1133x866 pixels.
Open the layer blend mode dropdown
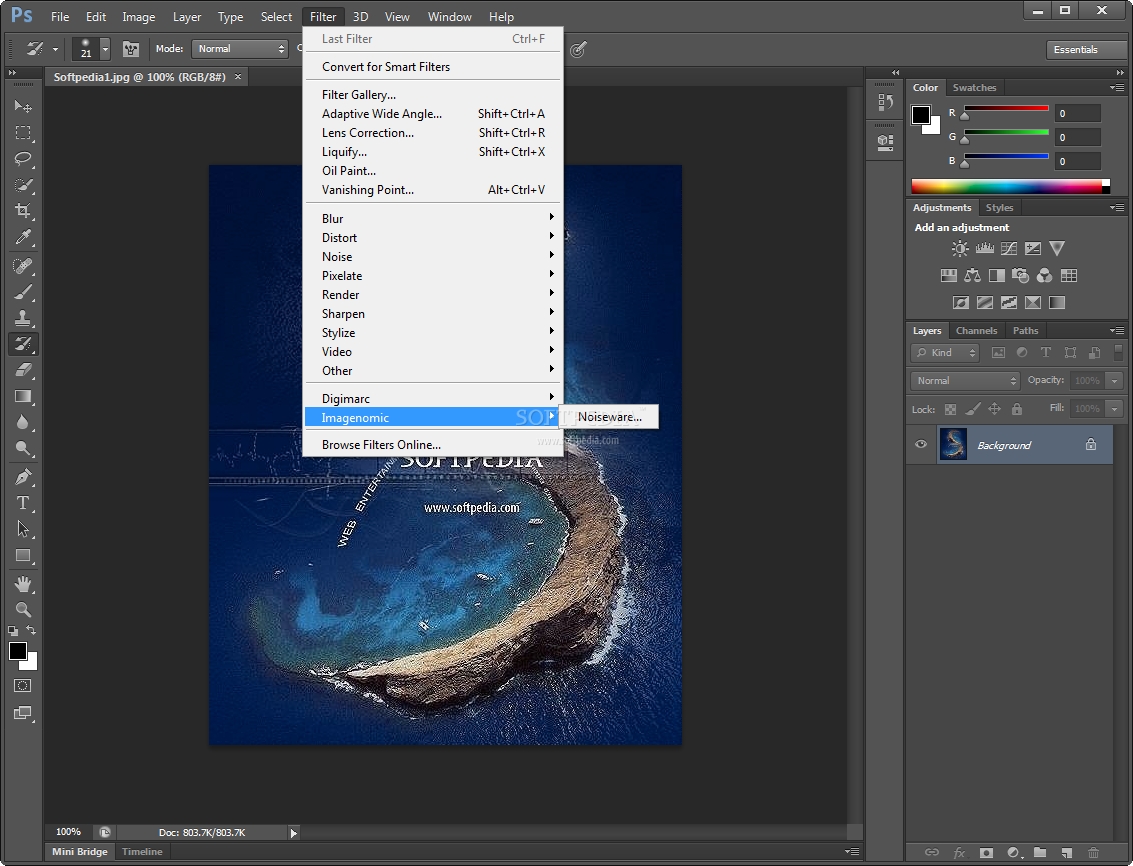click(x=965, y=380)
